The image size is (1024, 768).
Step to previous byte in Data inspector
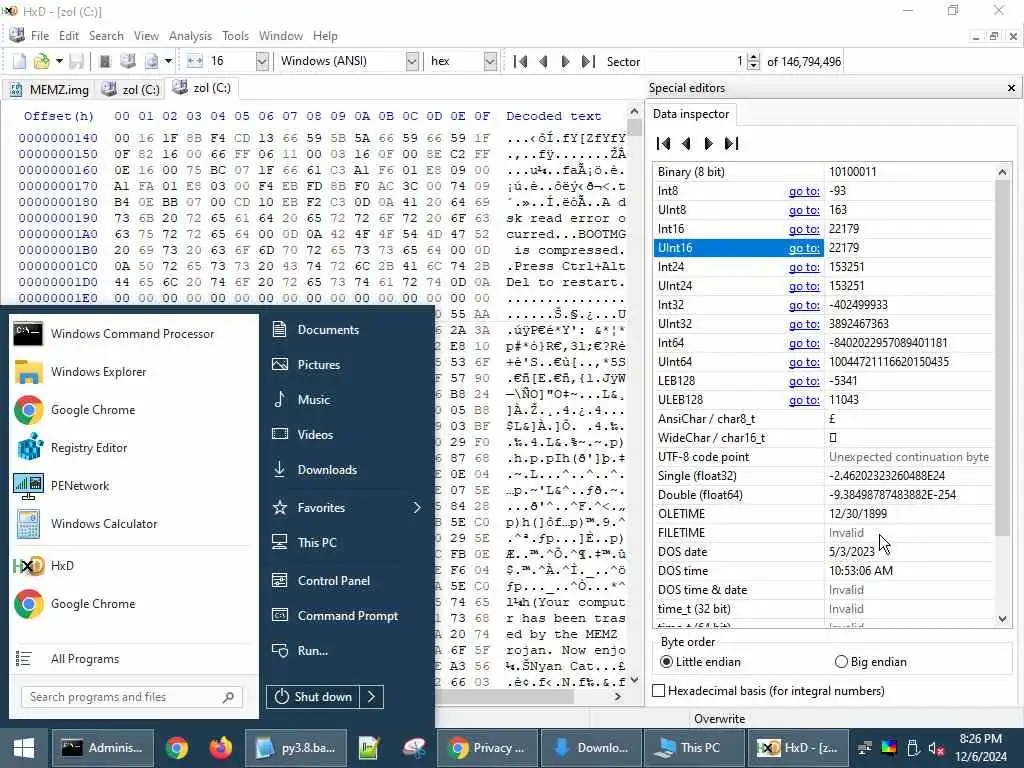(686, 144)
